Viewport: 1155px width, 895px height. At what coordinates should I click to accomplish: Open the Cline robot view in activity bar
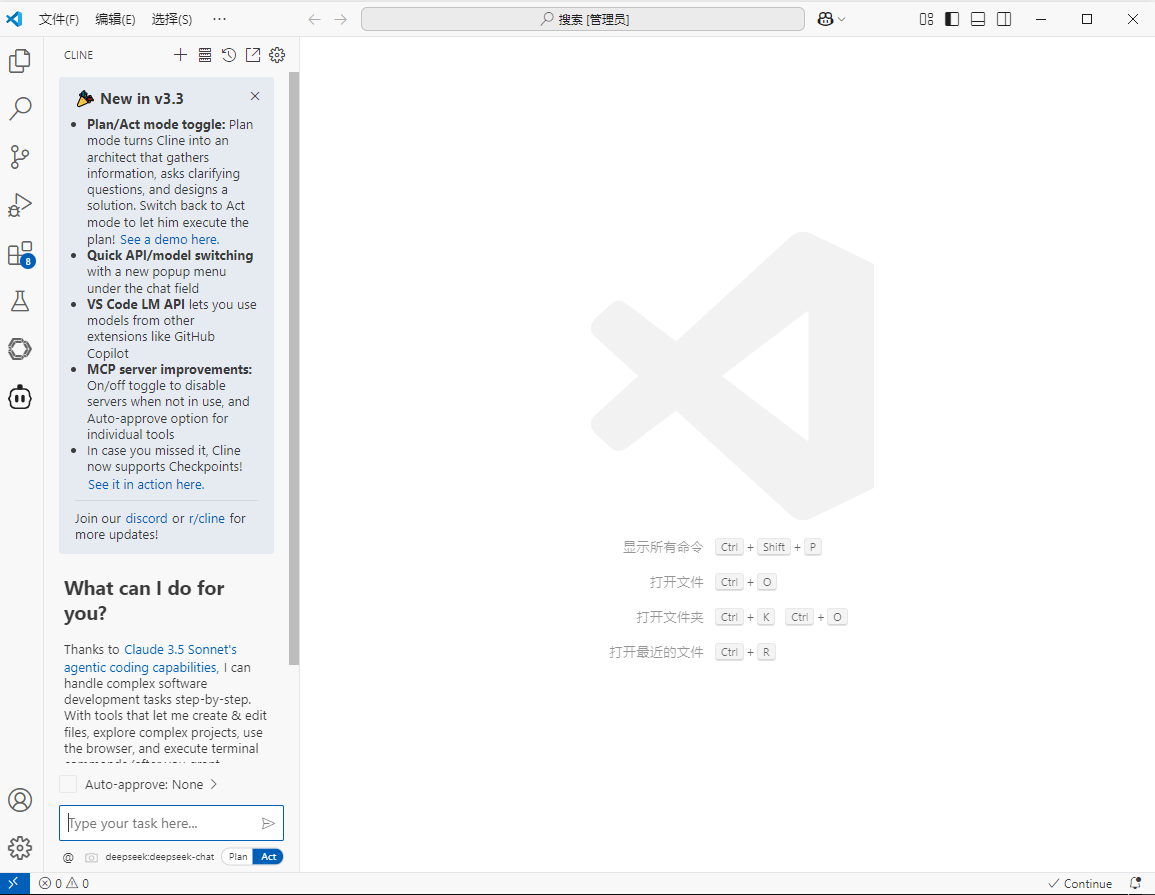[x=20, y=398]
